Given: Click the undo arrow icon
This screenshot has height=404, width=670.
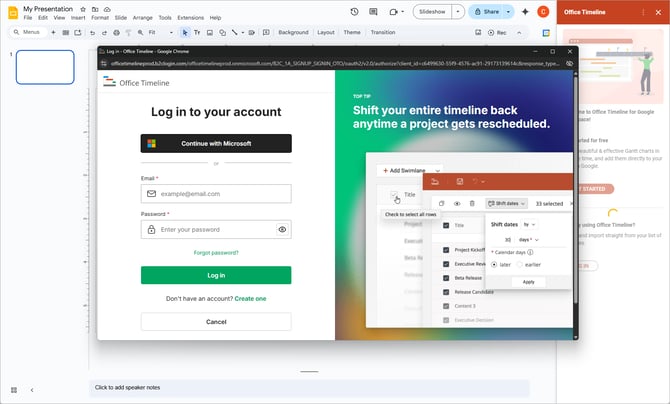Looking at the screenshot, I should [x=92, y=32].
